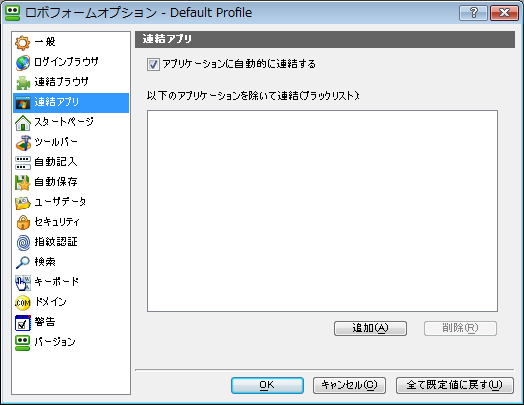Click 全て既定値に戻す(U) button

coord(454,386)
